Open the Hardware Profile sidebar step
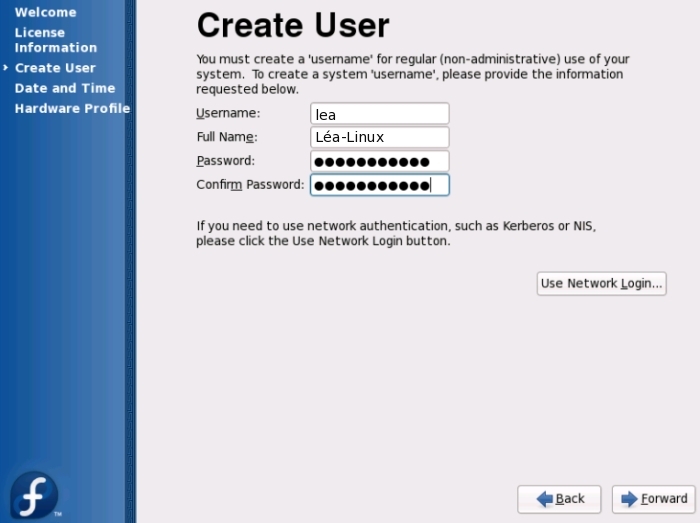 [72, 108]
